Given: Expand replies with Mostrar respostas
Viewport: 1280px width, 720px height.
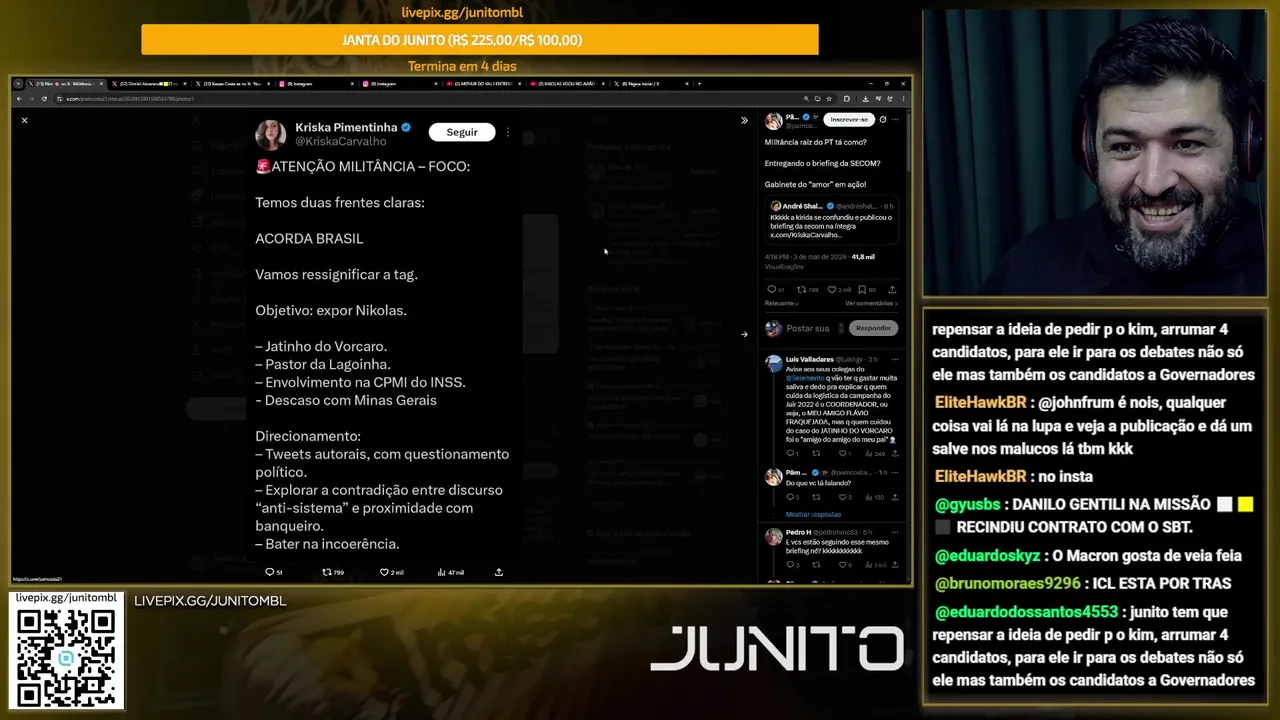Looking at the screenshot, I should pyautogui.click(x=813, y=514).
